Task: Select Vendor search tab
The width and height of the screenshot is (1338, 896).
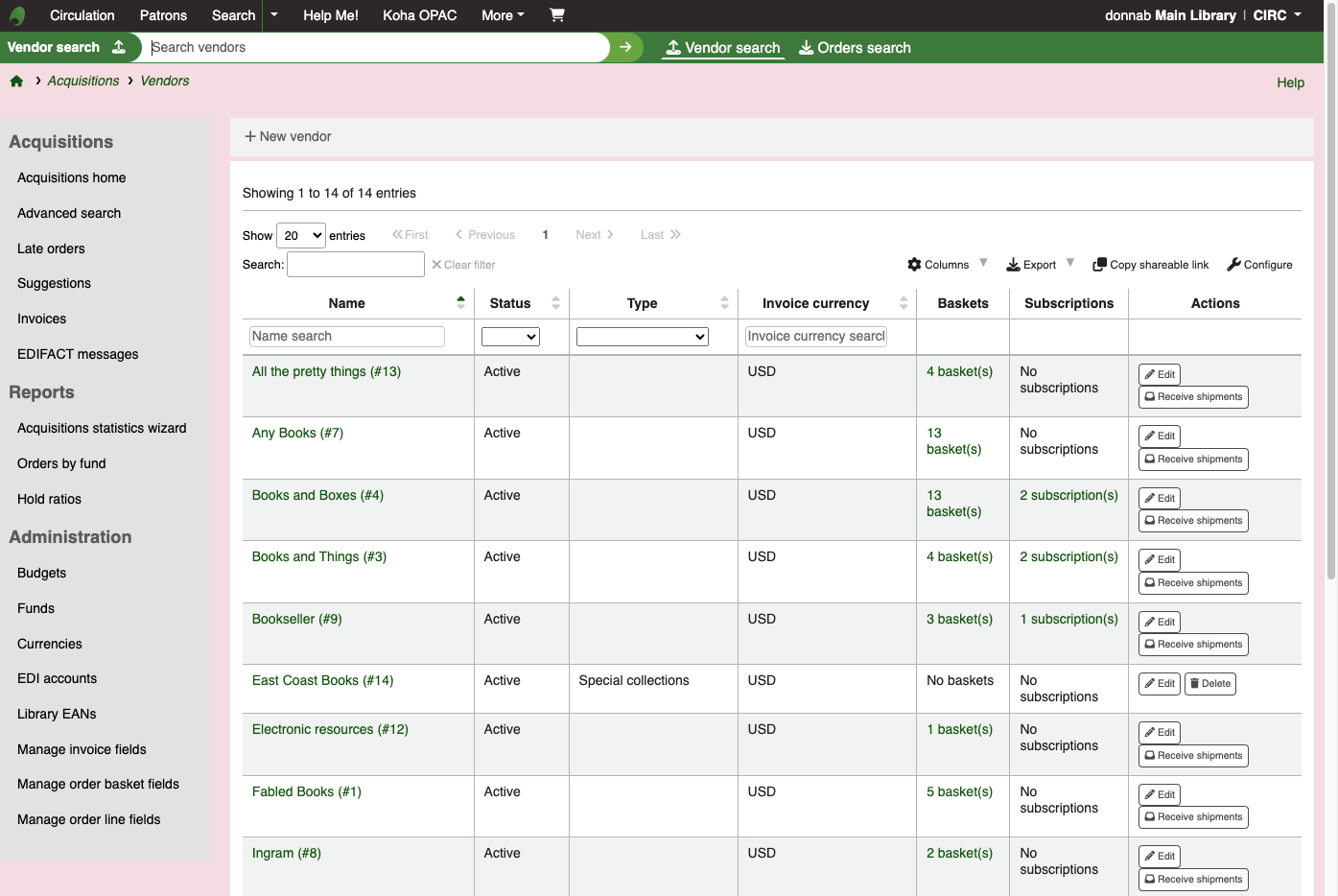Action: coord(723,48)
